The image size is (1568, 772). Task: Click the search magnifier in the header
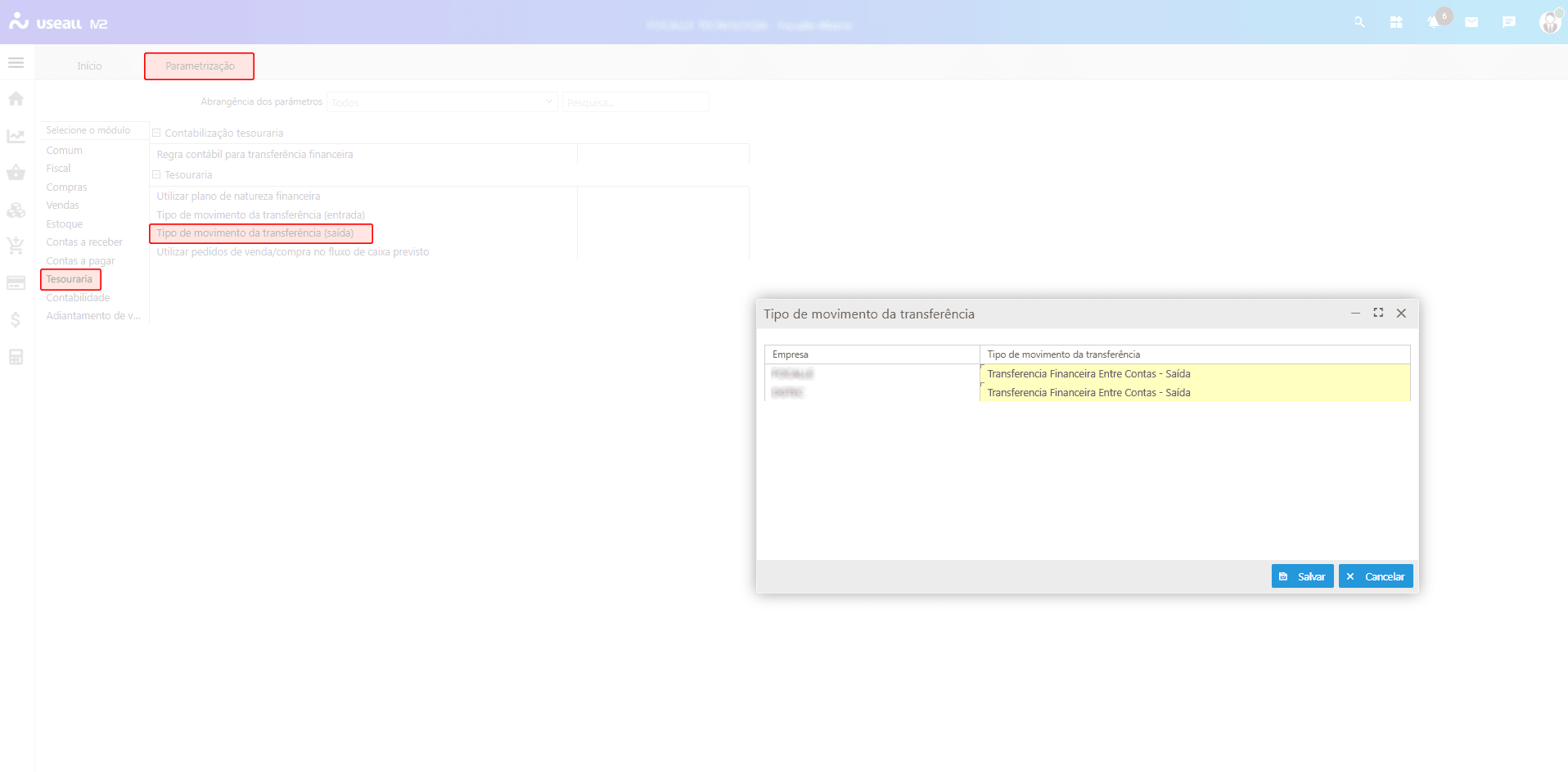click(x=1359, y=22)
